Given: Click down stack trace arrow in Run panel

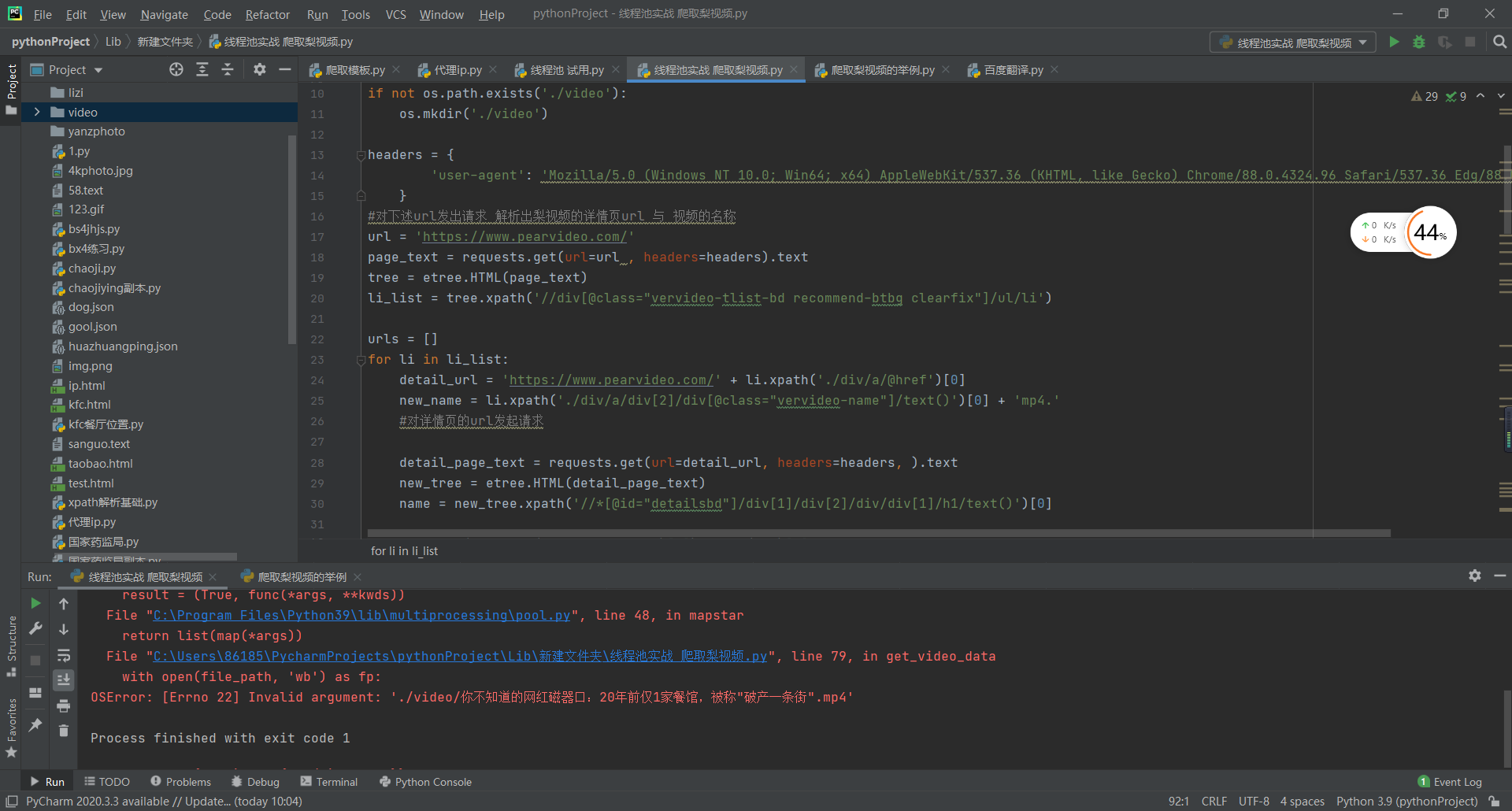Looking at the screenshot, I should pyautogui.click(x=64, y=629).
